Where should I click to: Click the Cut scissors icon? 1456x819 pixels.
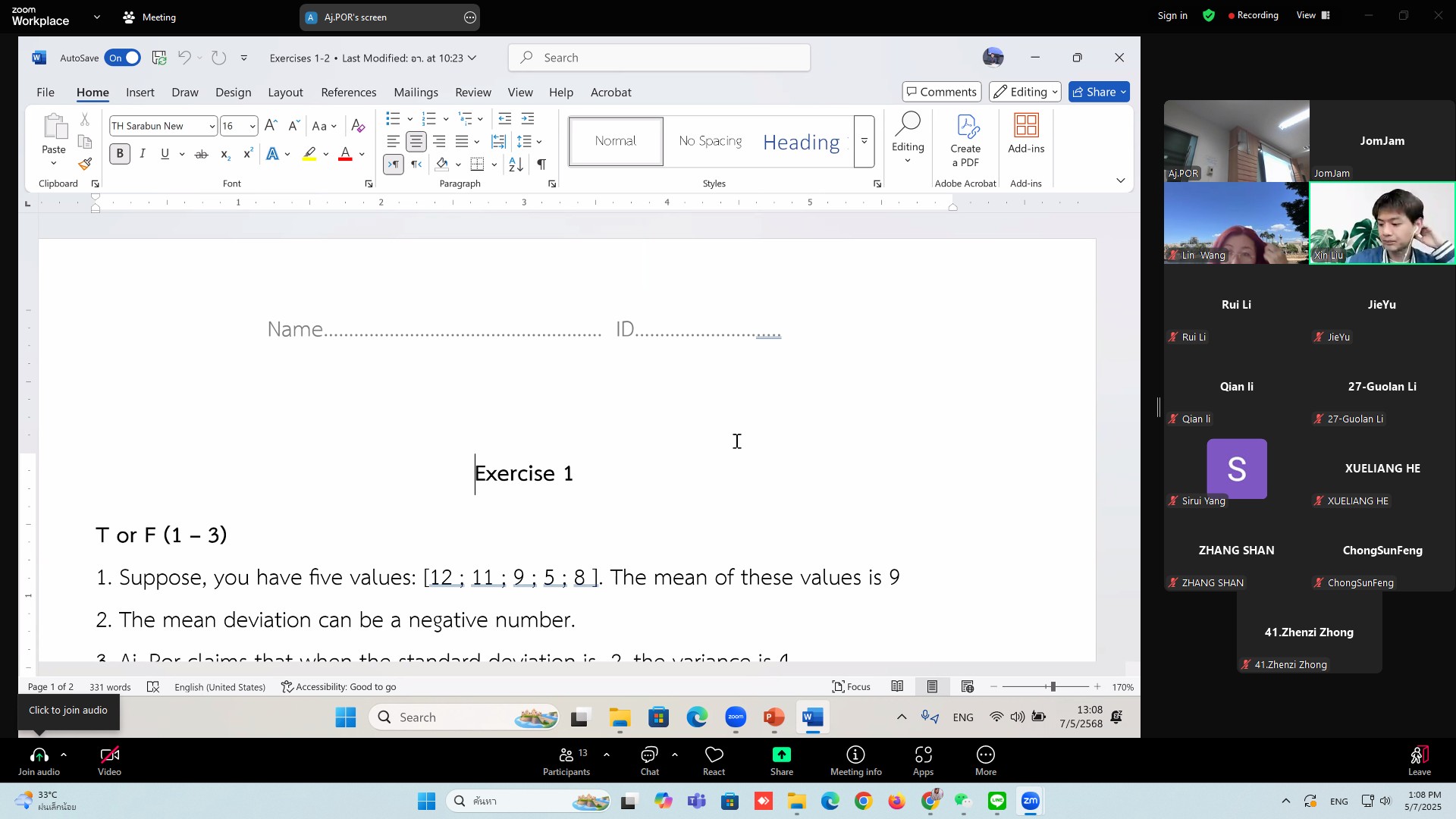click(85, 120)
